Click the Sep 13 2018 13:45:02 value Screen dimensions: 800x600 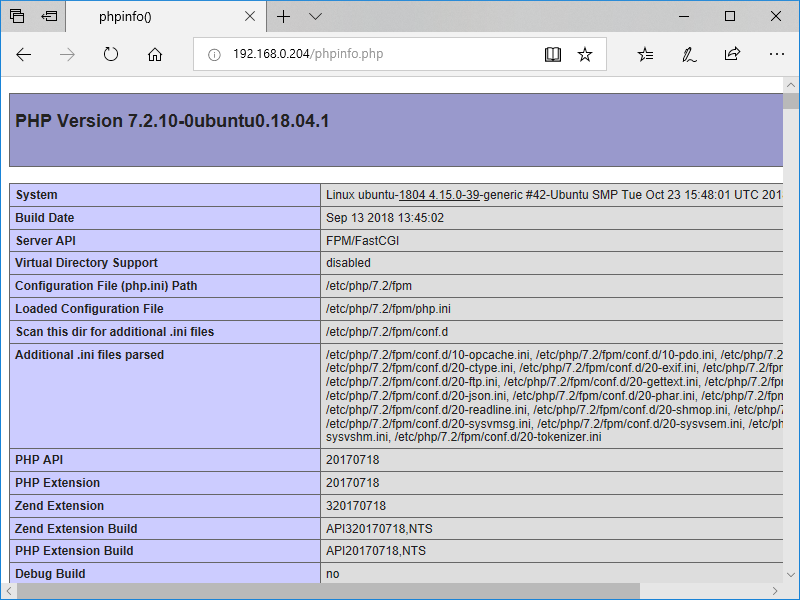(x=385, y=218)
